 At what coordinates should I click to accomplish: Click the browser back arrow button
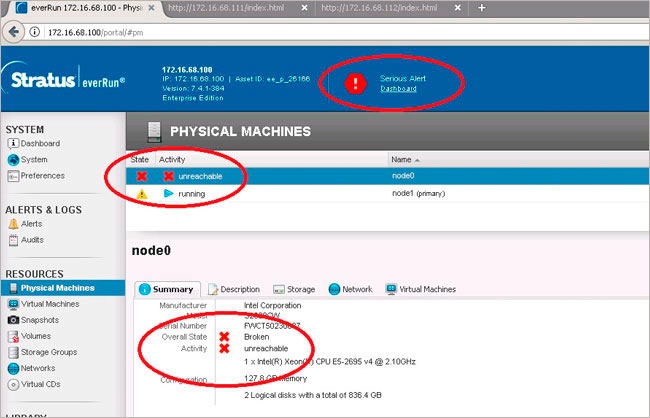pos(13,32)
